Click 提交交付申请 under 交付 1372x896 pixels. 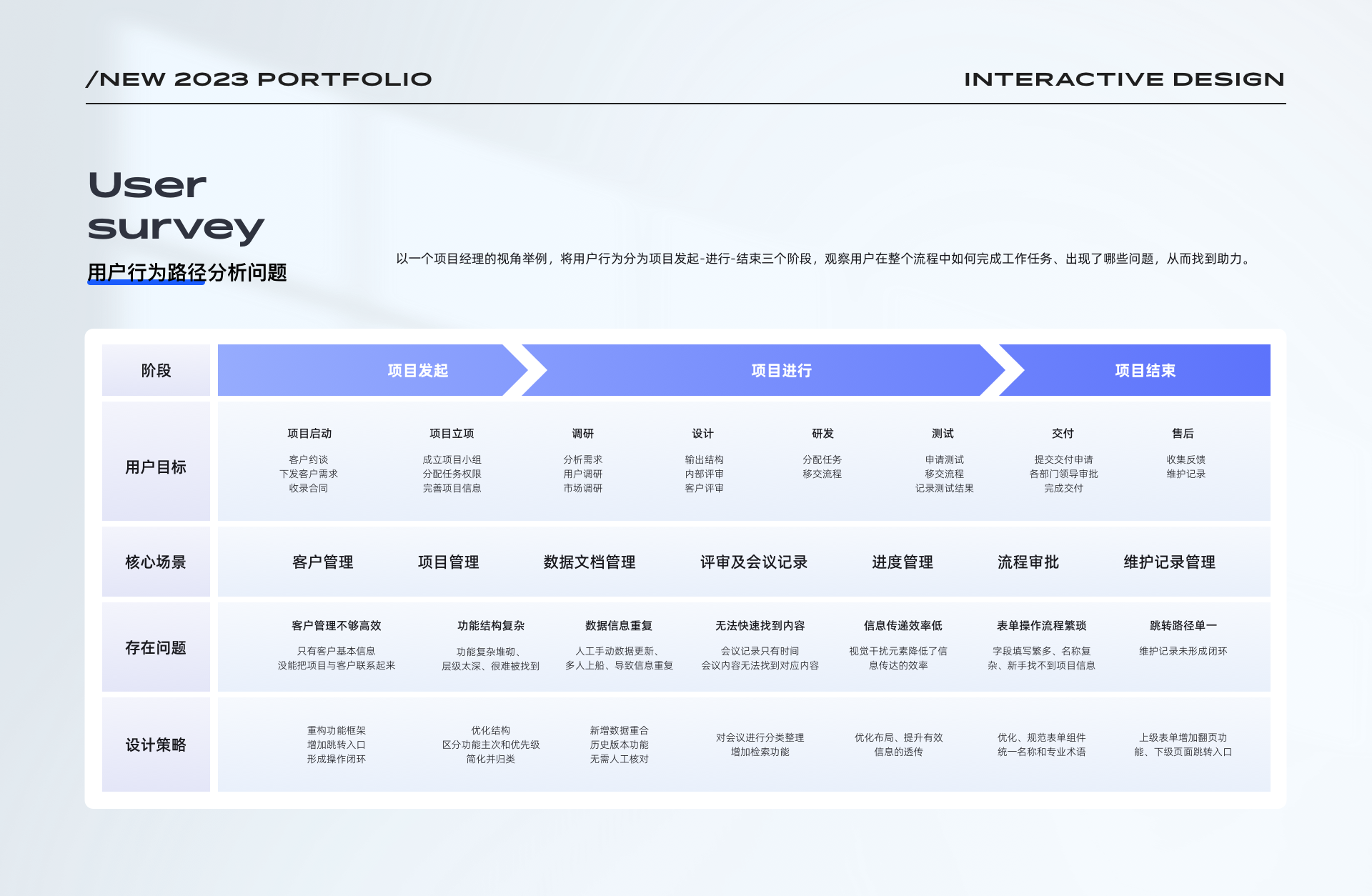pyautogui.click(x=1064, y=459)
